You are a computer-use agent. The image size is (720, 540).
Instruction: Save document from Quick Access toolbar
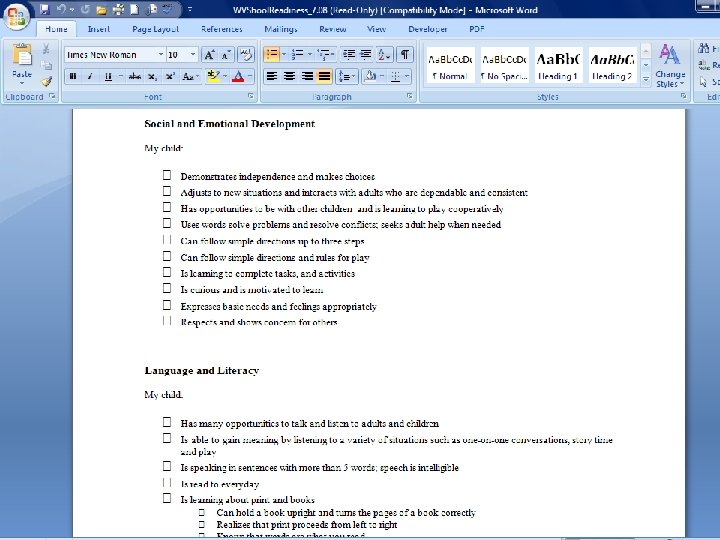(45, 9)
